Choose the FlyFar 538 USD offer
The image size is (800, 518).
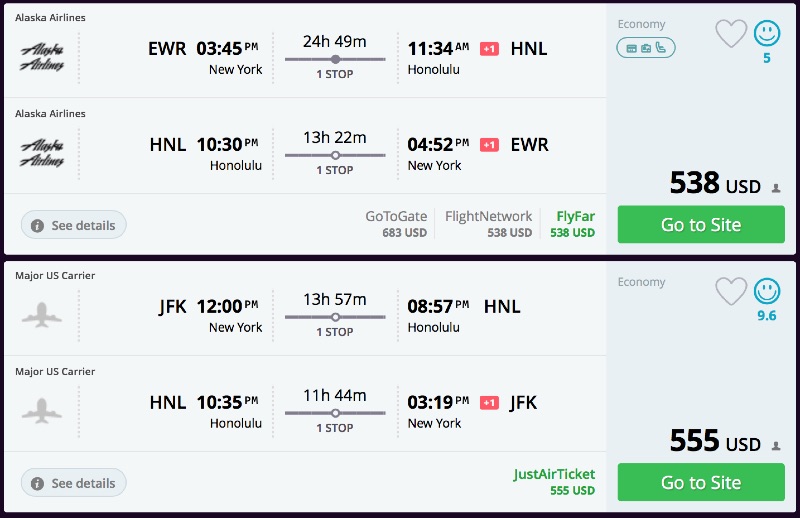[x=573, y=224]
